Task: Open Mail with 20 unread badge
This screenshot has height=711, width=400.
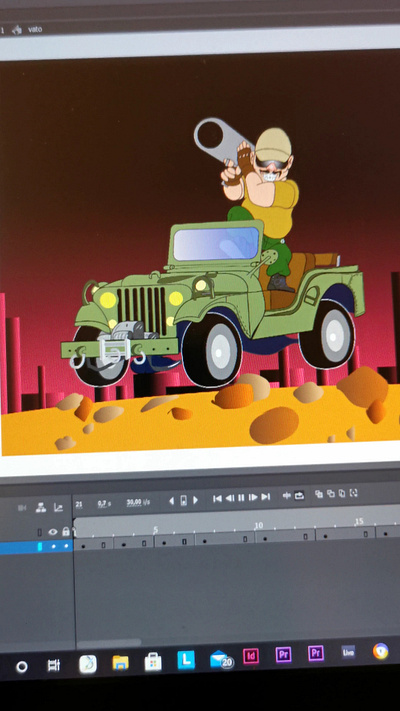Action: tap(221, 660)
